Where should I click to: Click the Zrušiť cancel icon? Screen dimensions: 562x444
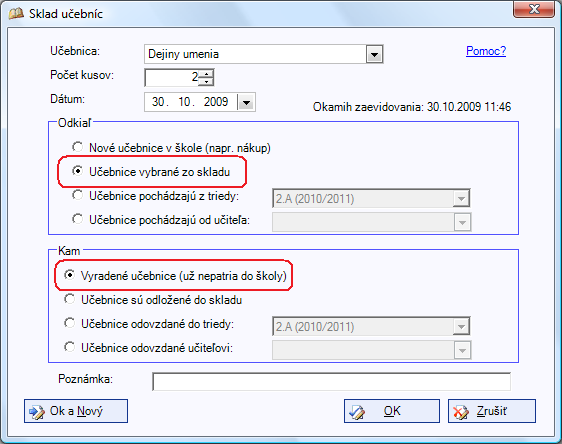[x=461, y=412]
